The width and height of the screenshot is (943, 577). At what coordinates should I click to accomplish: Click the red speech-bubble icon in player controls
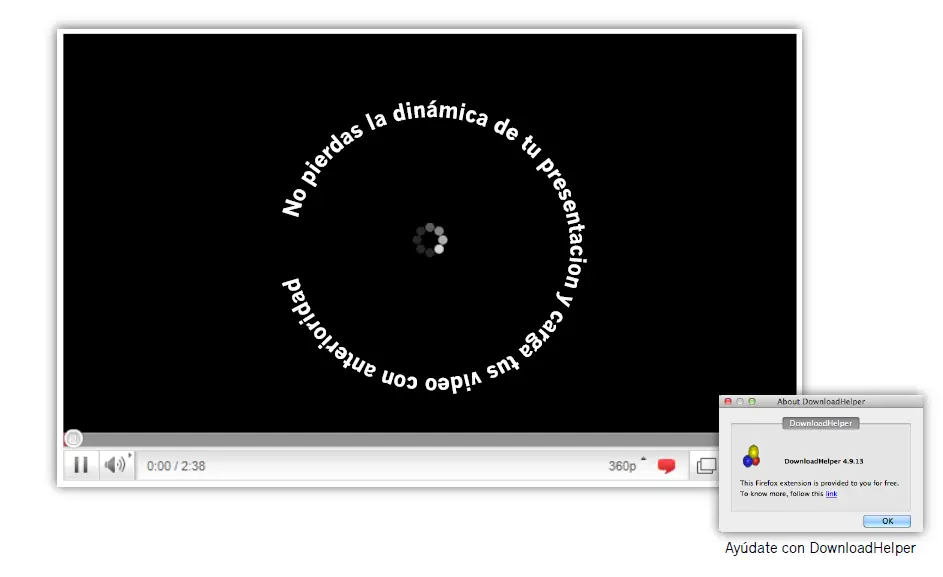coord(665,466)
